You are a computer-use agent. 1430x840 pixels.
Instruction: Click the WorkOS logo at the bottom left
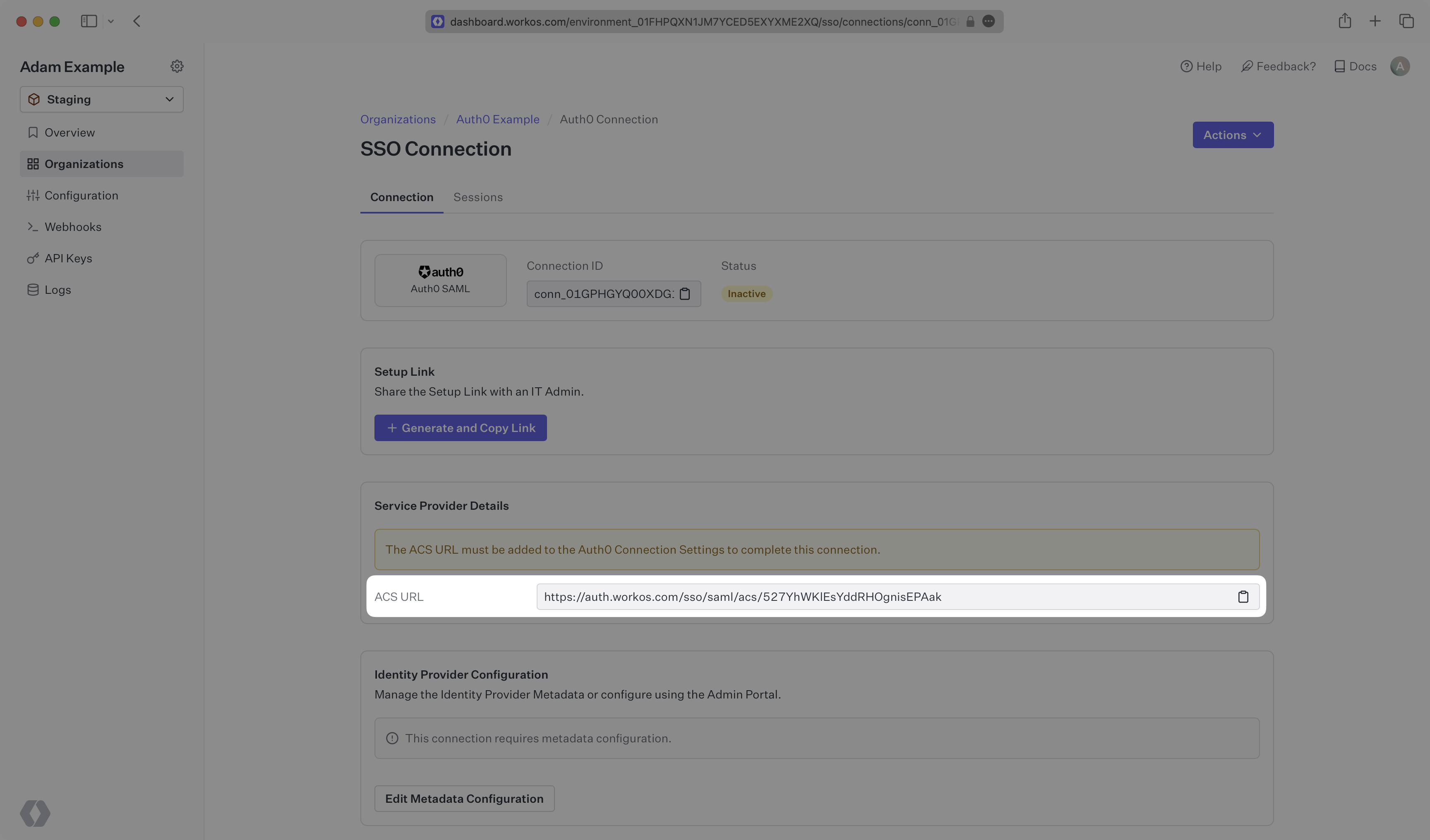coord(35,814)
